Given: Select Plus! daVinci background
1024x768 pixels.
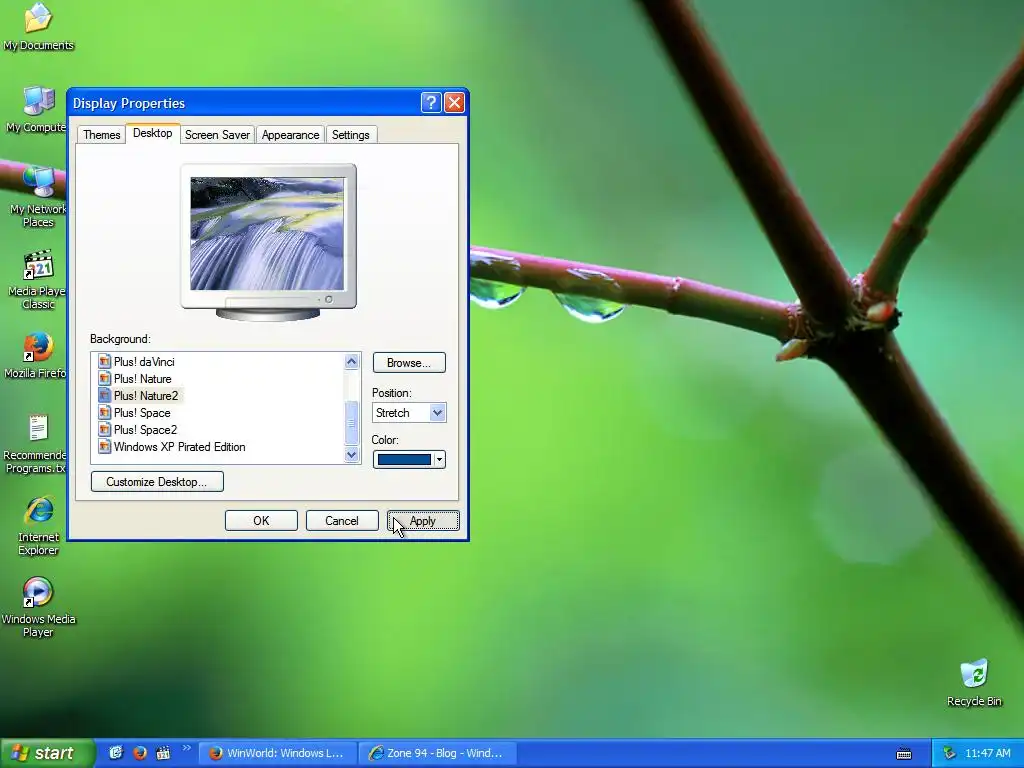Looking at the screenshot, I should click(x=136, y=362).
